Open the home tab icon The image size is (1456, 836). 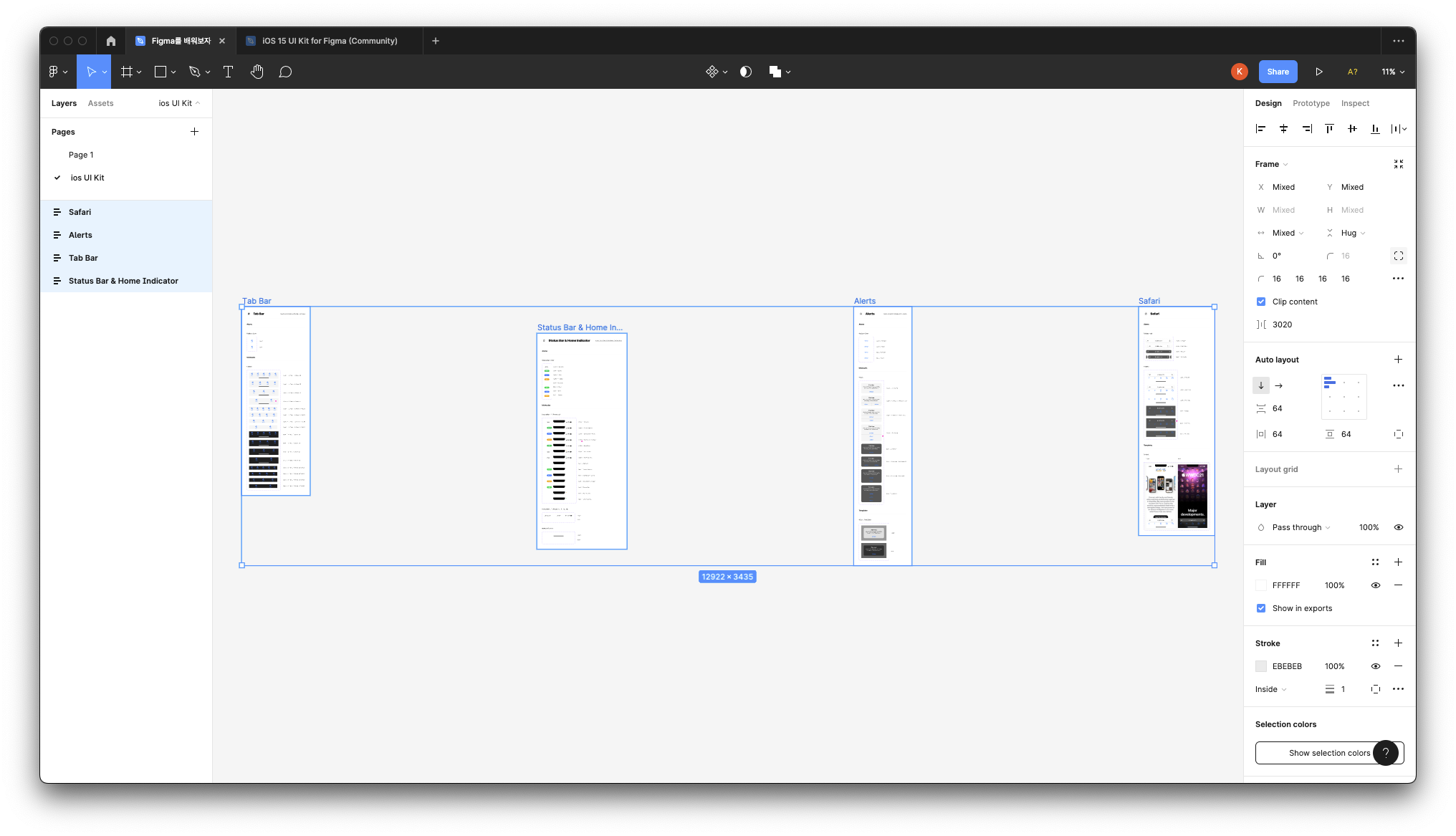coord(110,41)
